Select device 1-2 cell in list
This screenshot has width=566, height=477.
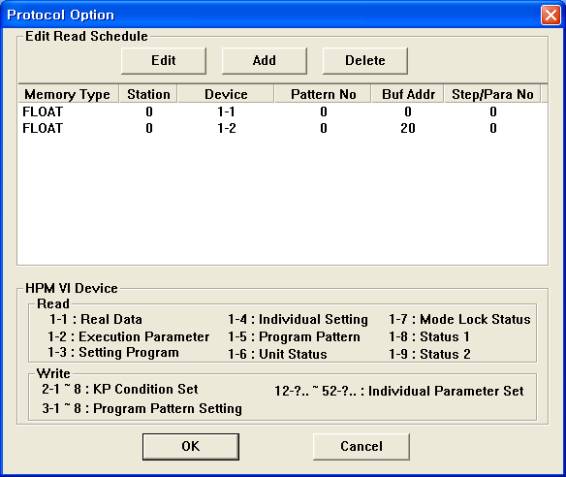coord(226,128)
